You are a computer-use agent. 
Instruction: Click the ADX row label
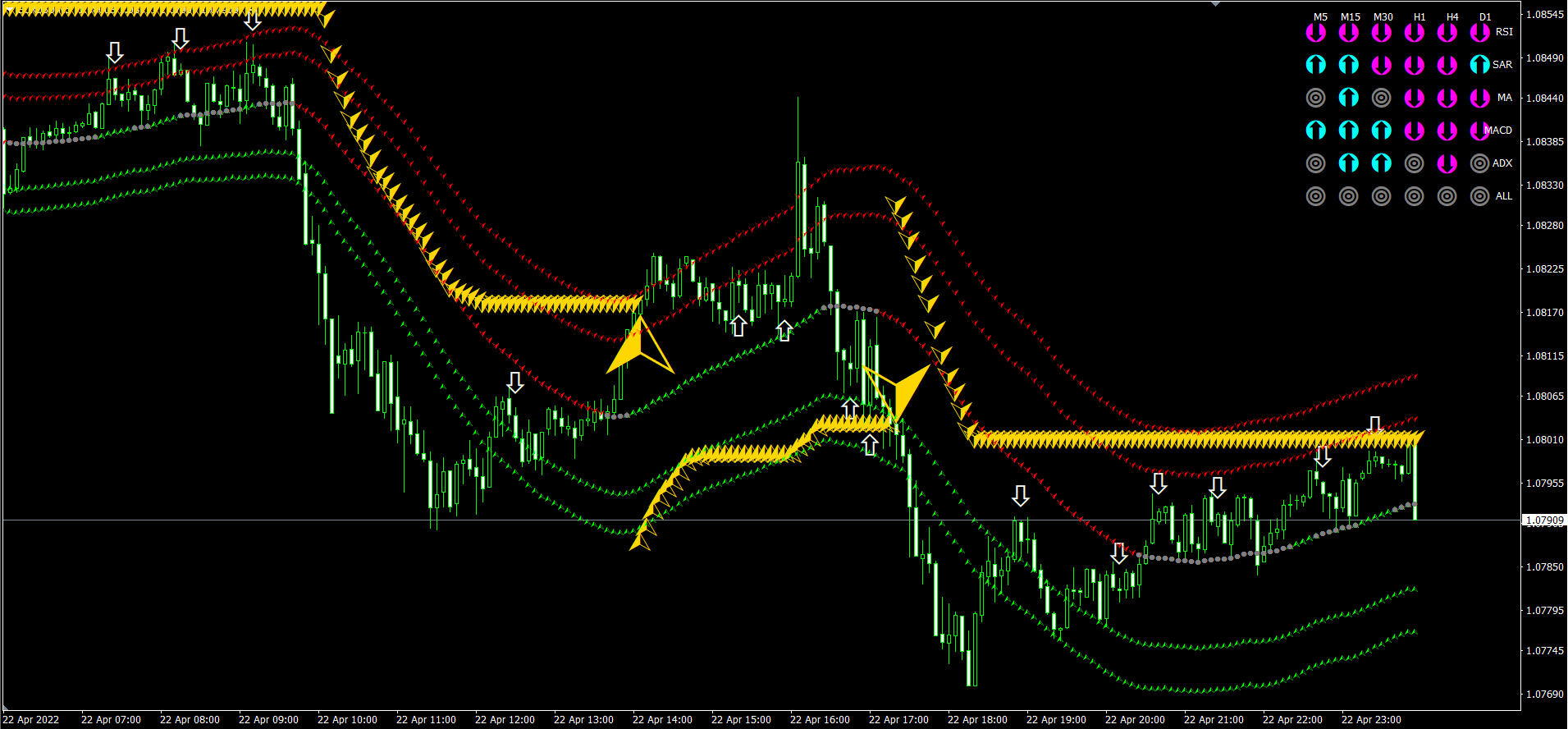pos(1502,163)
